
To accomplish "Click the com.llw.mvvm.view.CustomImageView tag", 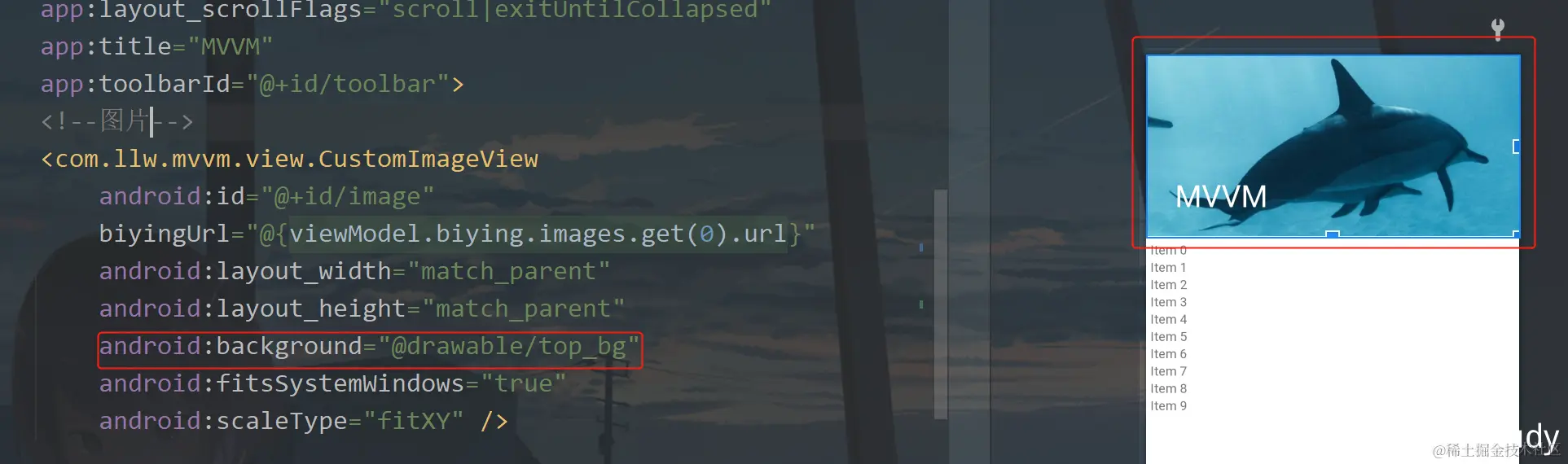I will tap(290, 160).
